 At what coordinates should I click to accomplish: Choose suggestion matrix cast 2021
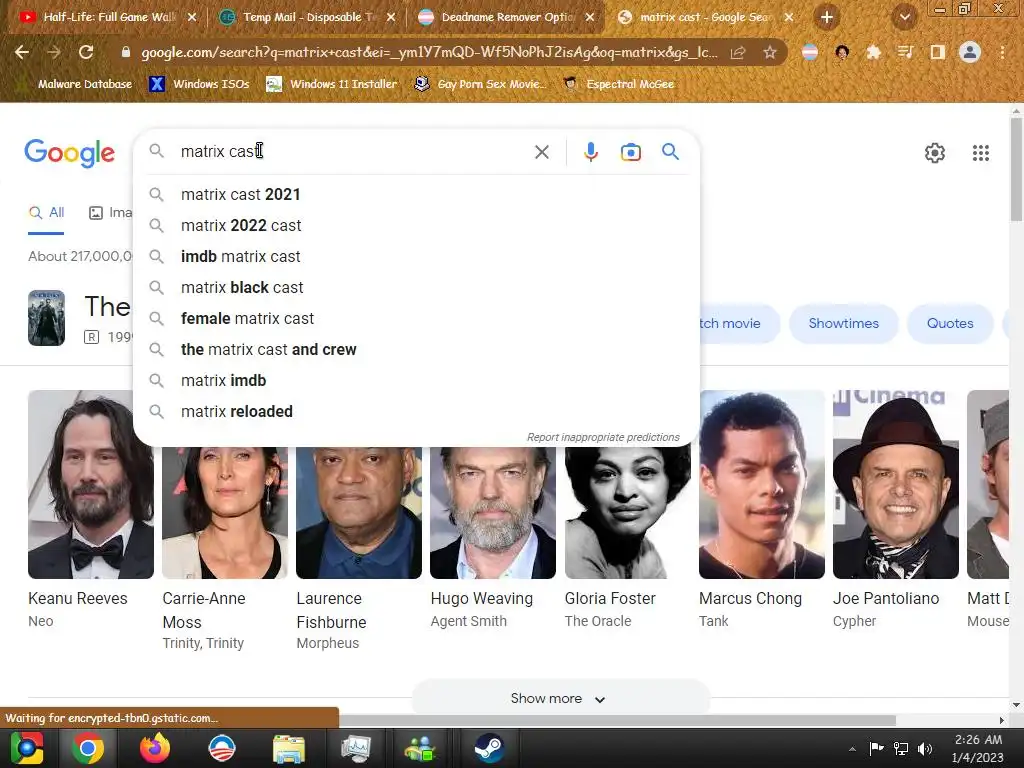pos(417,195)
